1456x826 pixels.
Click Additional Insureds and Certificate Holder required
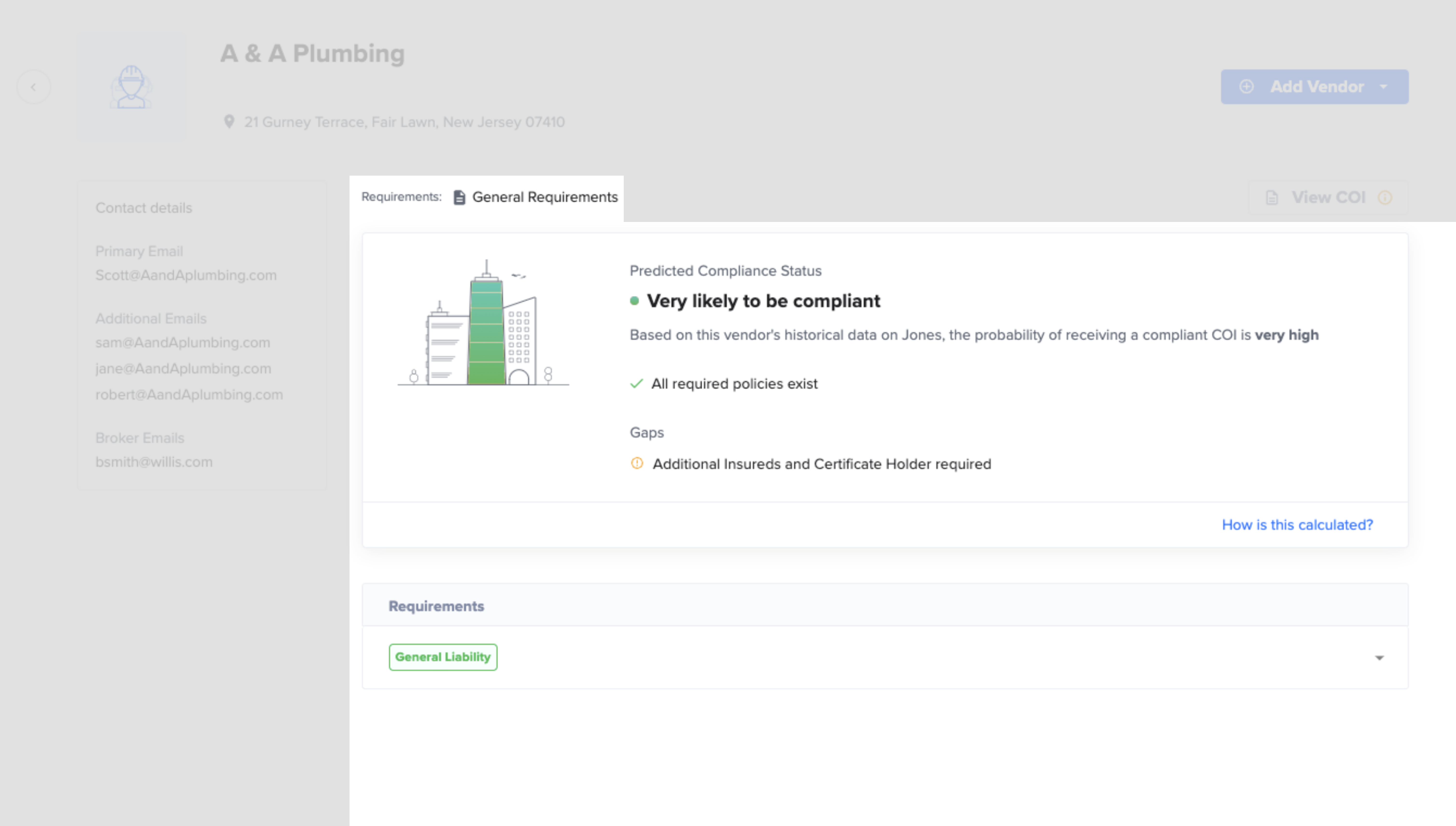[x=821, y=464]
